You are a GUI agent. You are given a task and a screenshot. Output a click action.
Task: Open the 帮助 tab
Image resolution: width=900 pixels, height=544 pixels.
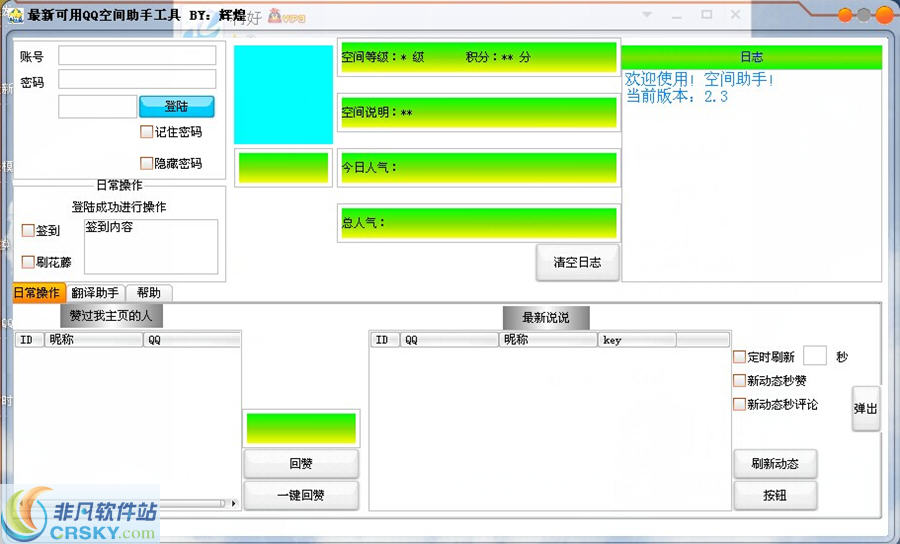(x=149, y=293)
